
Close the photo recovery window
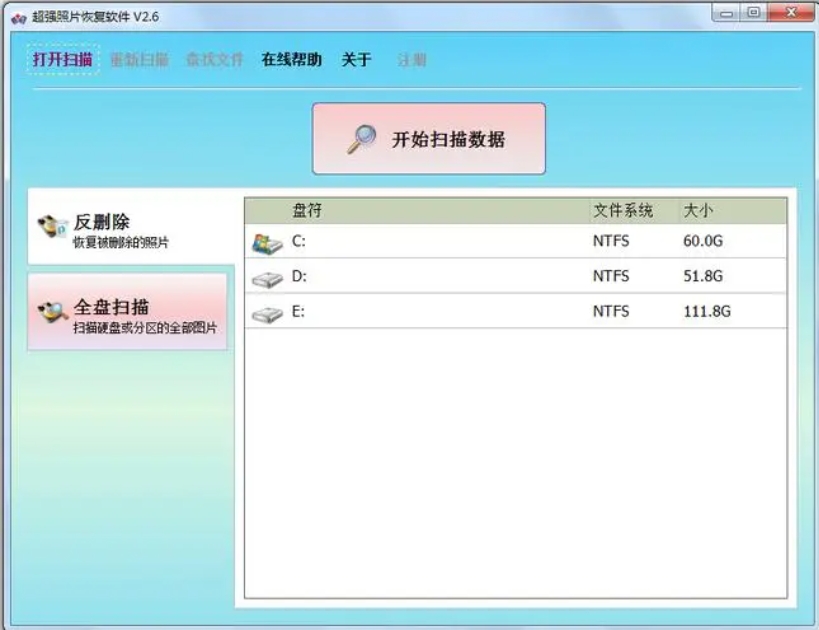790,13
